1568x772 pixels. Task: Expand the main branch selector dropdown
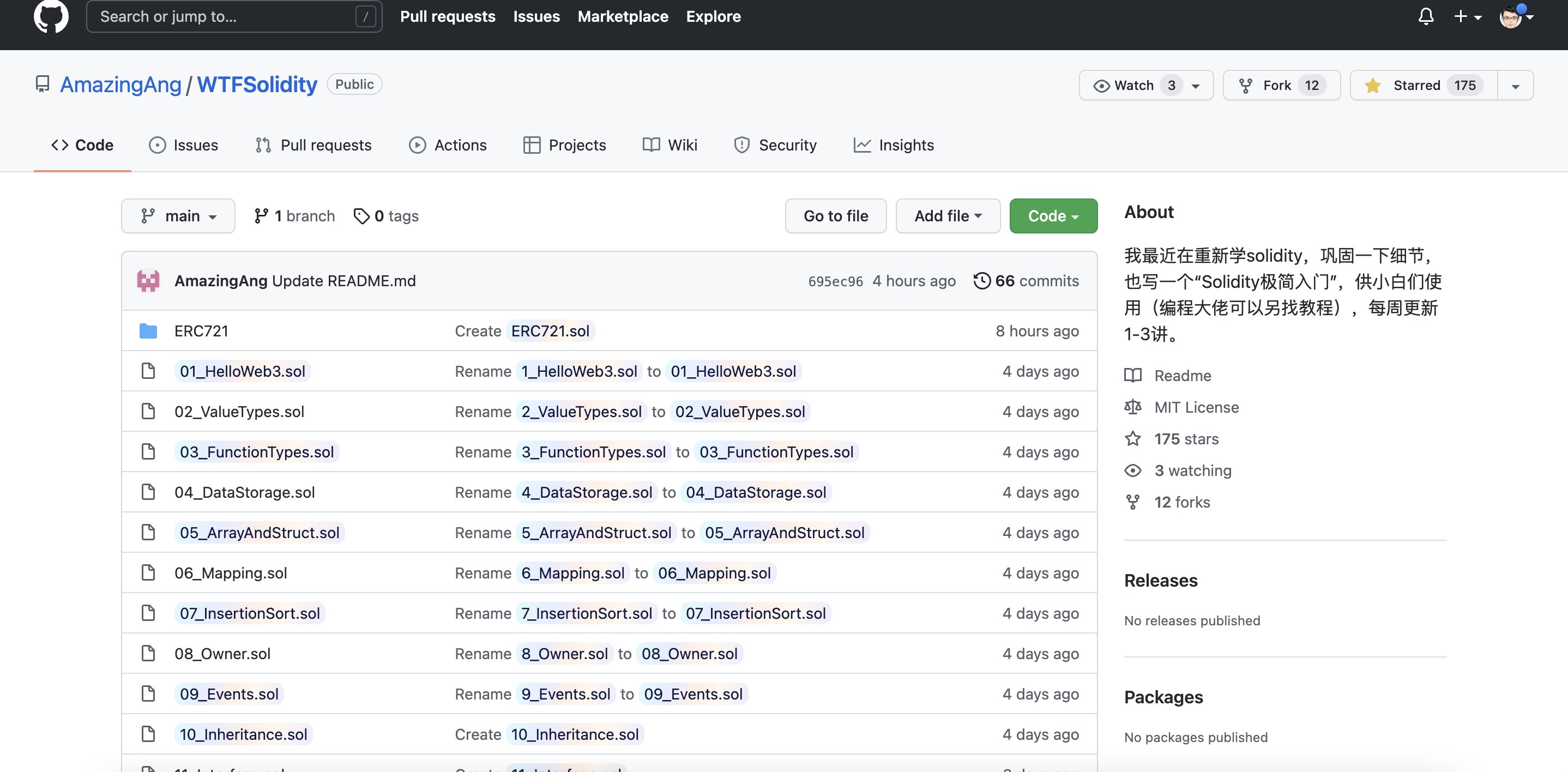coord(178,216)
